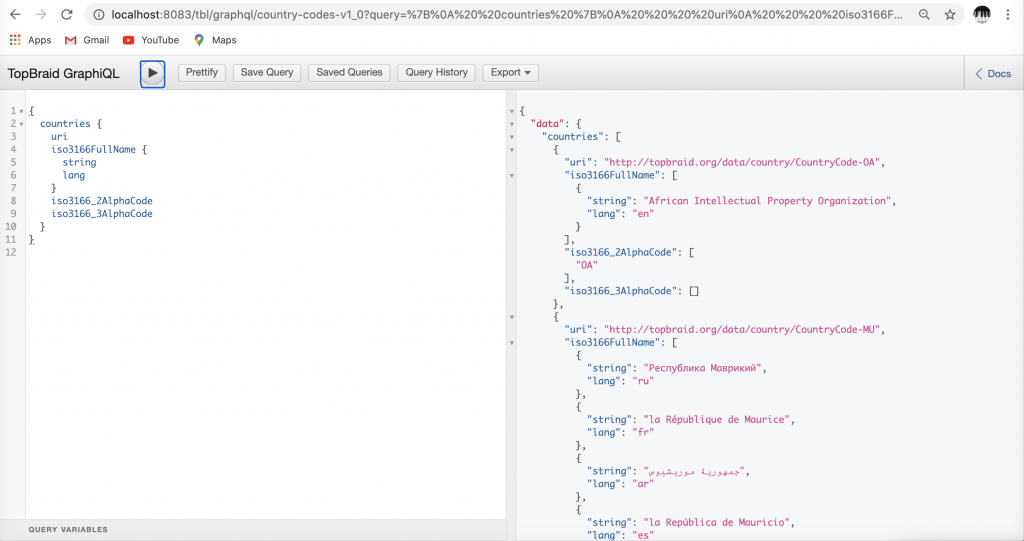The height and width of the screenshot is (541, 1024).
Task: Reload the current page
Action: (67, 14)
